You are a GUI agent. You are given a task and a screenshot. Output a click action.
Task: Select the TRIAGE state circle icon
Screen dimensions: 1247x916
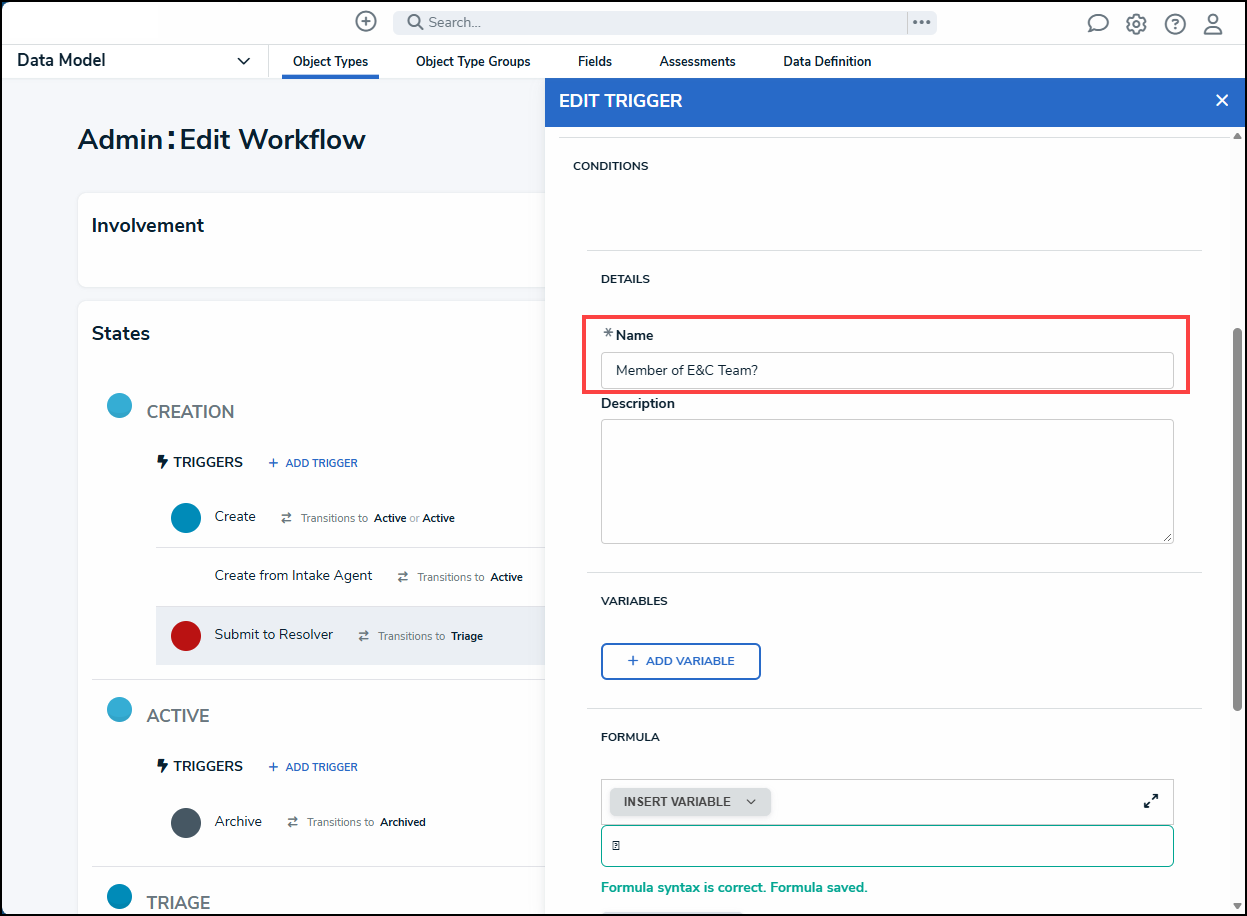coord(120,897)
